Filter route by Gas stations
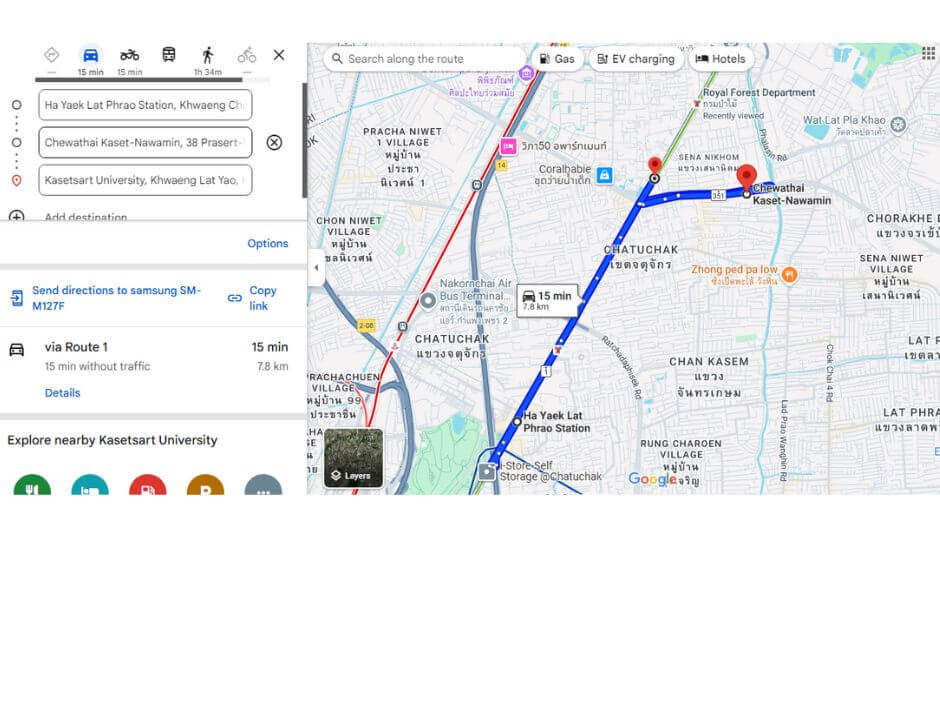Screen dimensions: 940x728 tap(557, 59)
